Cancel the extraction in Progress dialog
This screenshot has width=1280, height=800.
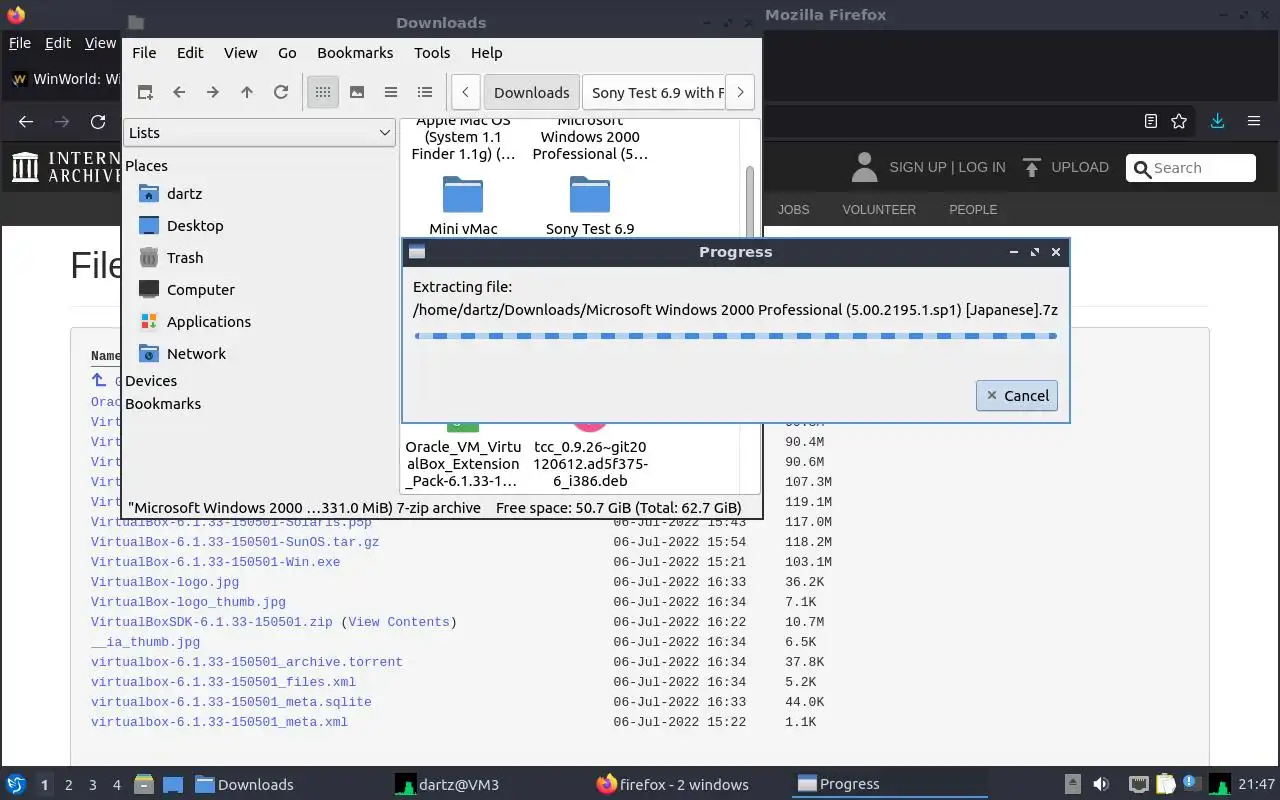[1017, 395]
